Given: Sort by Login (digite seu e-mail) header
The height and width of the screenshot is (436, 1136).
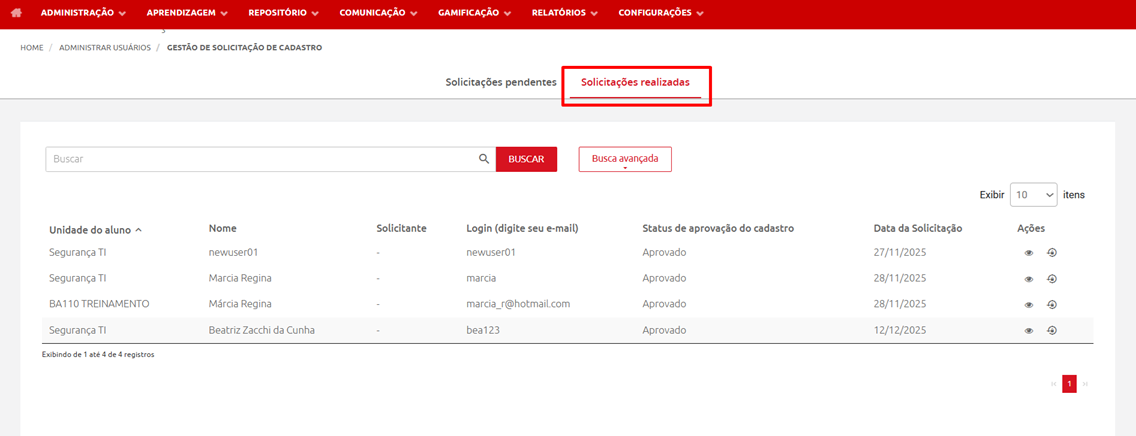Looking at the screenshot, I should click(x=522, y=228).
